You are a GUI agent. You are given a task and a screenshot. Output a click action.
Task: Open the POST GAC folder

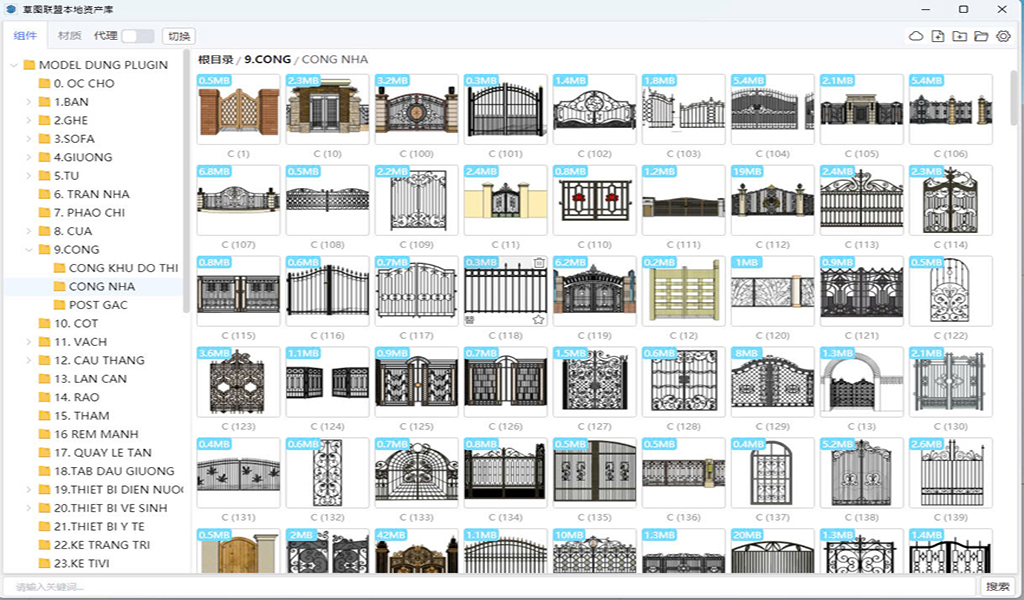click(x=98, y=305)
